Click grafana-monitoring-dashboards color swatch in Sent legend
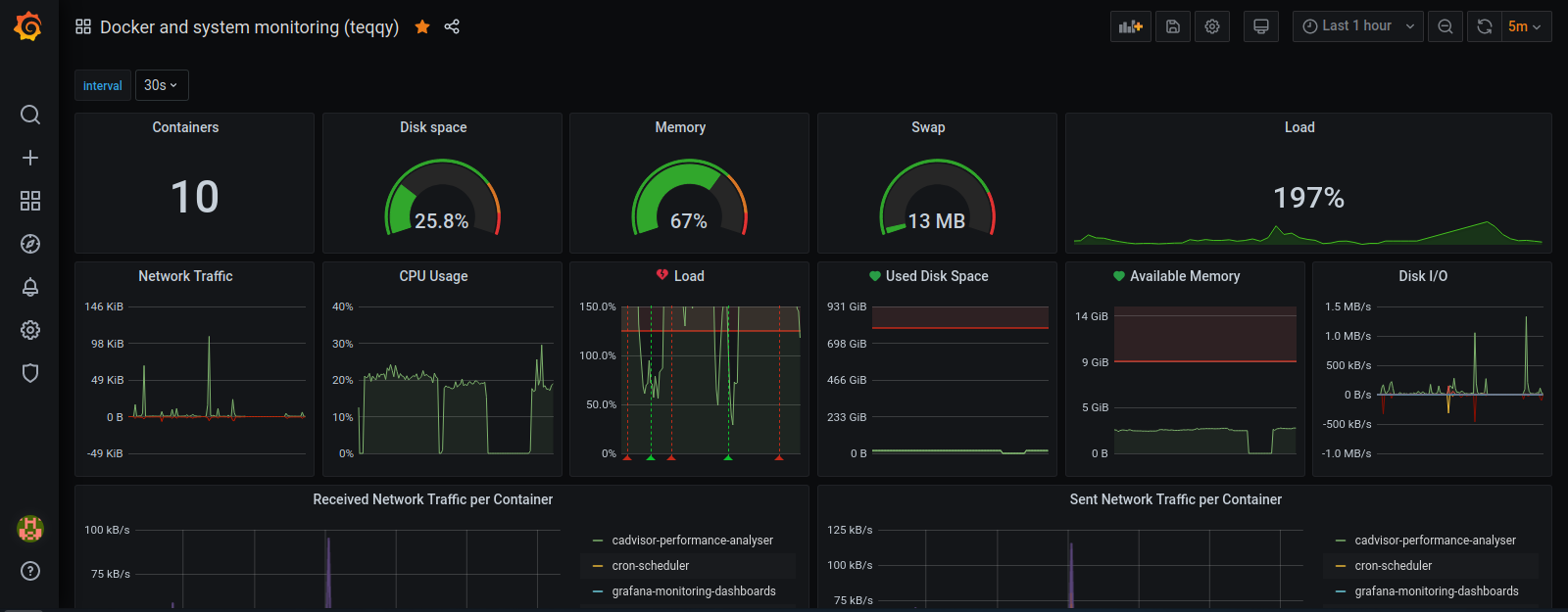This screenshot has height=612, width=1568. point(1341,591)
